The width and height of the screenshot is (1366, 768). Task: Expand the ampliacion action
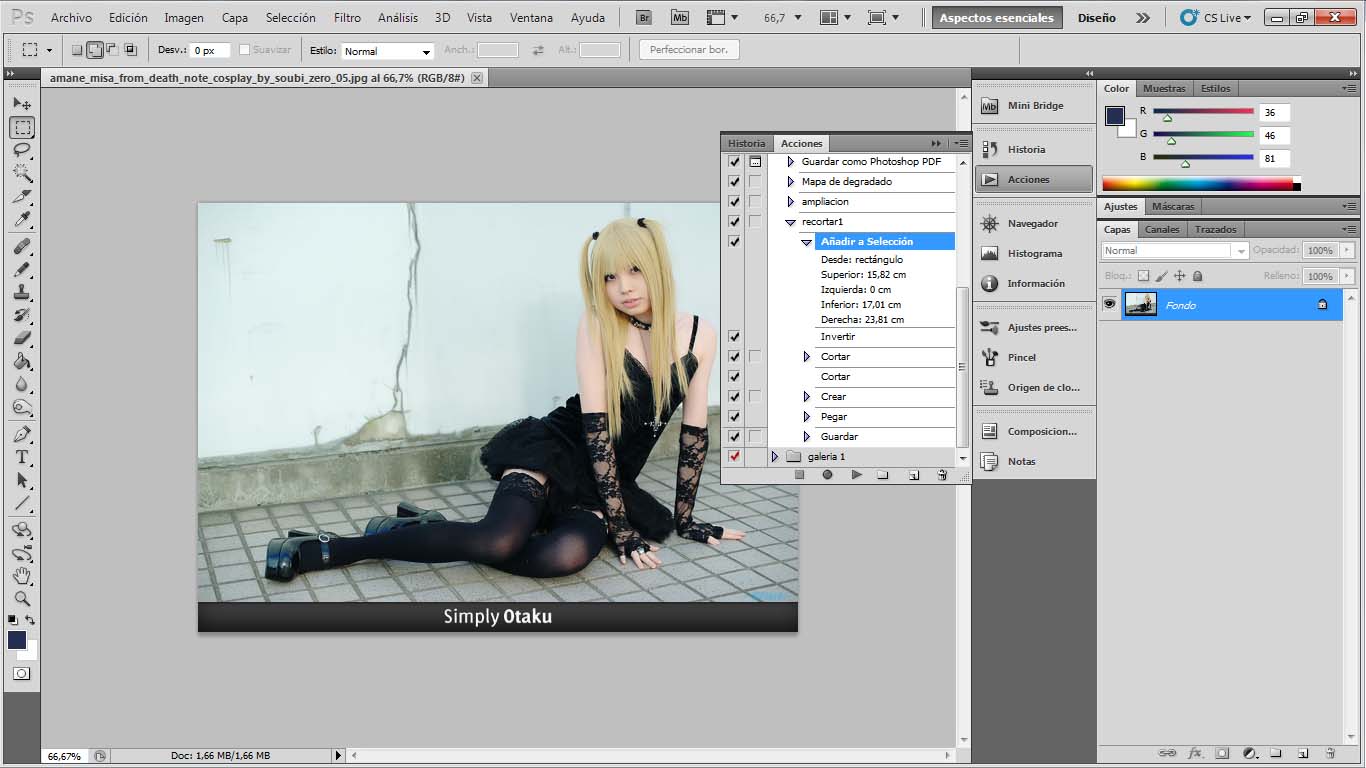pos(790,202)
